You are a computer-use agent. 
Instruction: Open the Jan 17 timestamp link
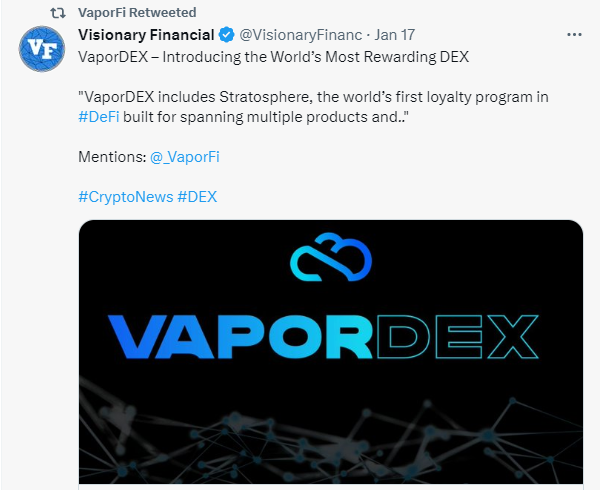coord(395,35)
